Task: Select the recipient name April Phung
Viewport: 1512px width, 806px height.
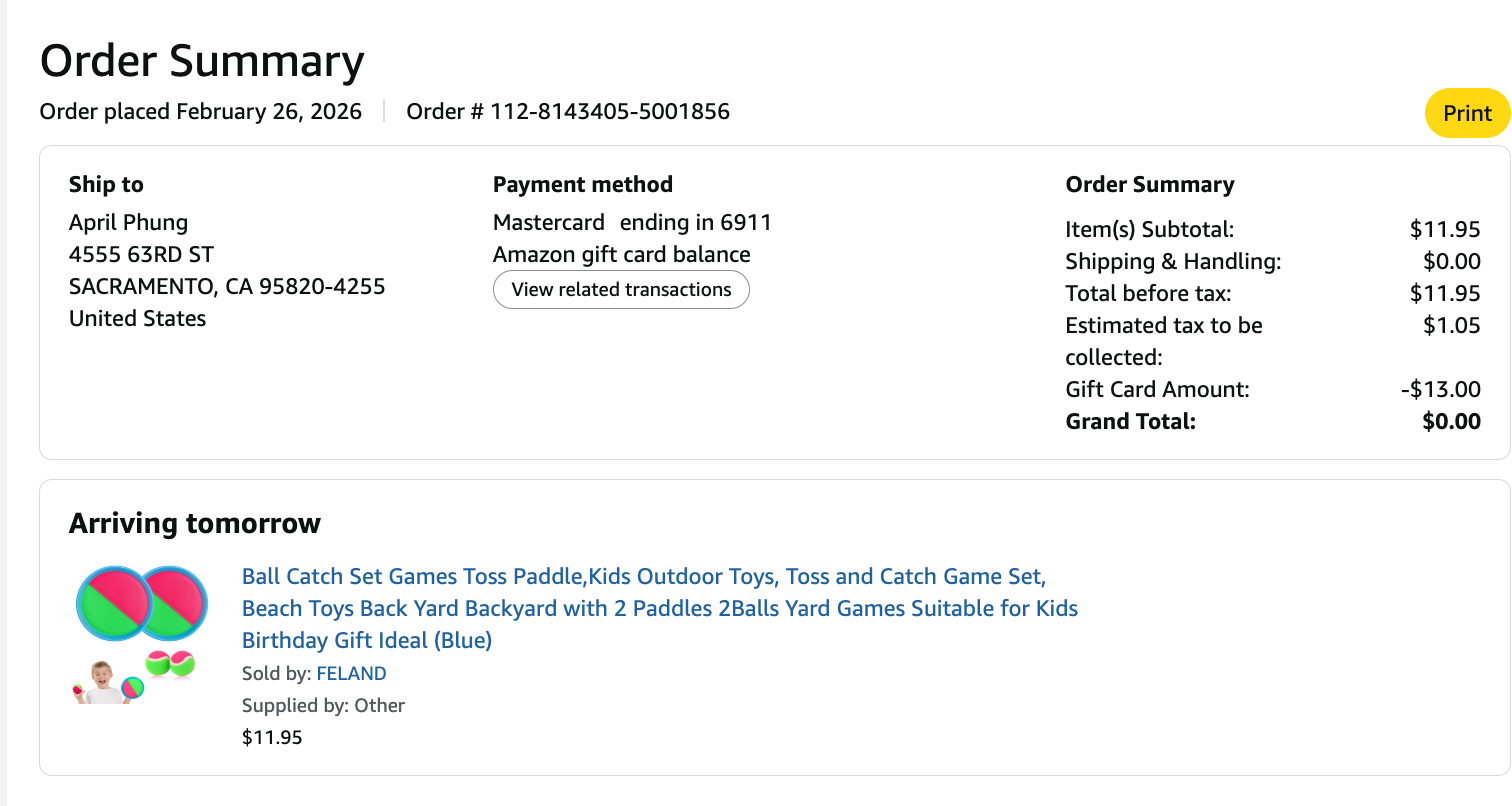Action: [128, 222]
